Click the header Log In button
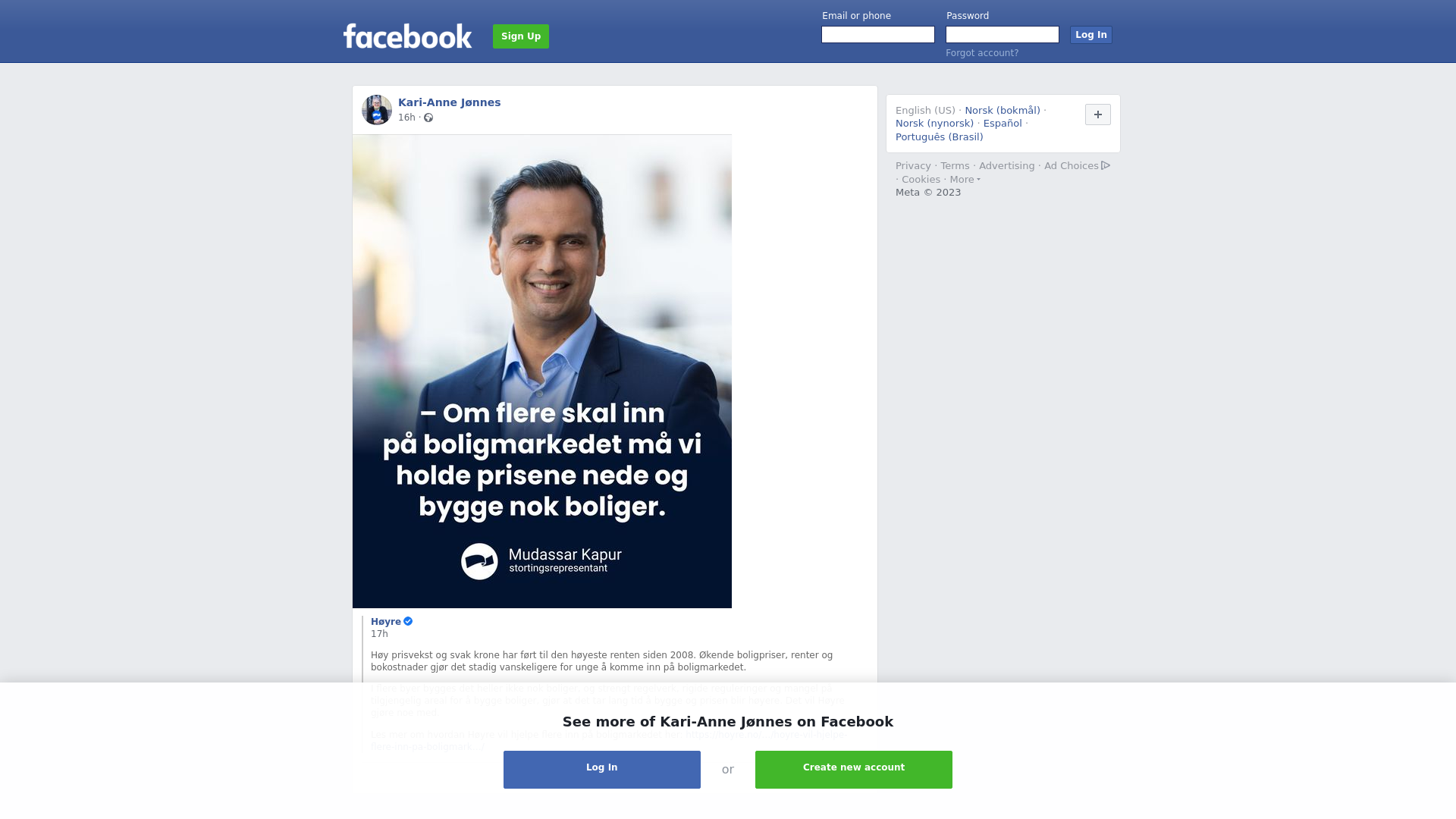 coord(1091,35)
